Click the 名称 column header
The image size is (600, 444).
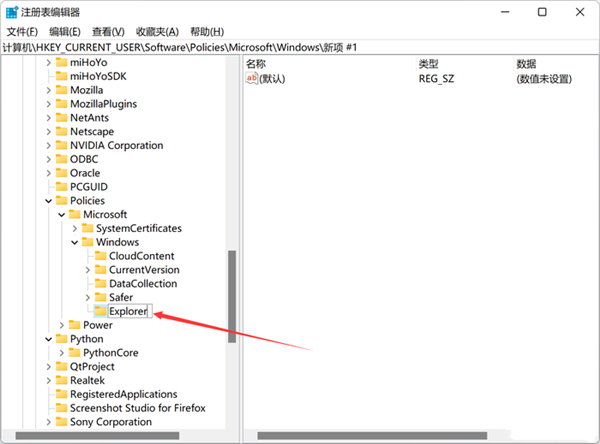(256, 63)
